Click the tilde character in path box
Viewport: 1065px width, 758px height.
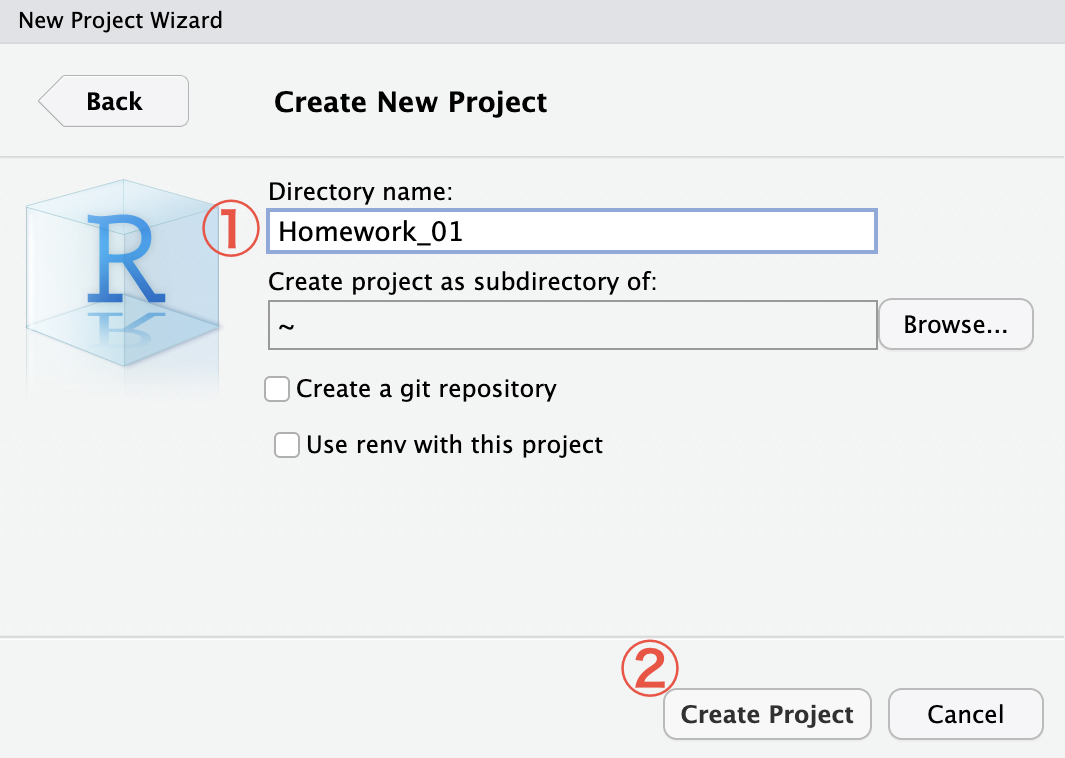(x=287, y=327)
